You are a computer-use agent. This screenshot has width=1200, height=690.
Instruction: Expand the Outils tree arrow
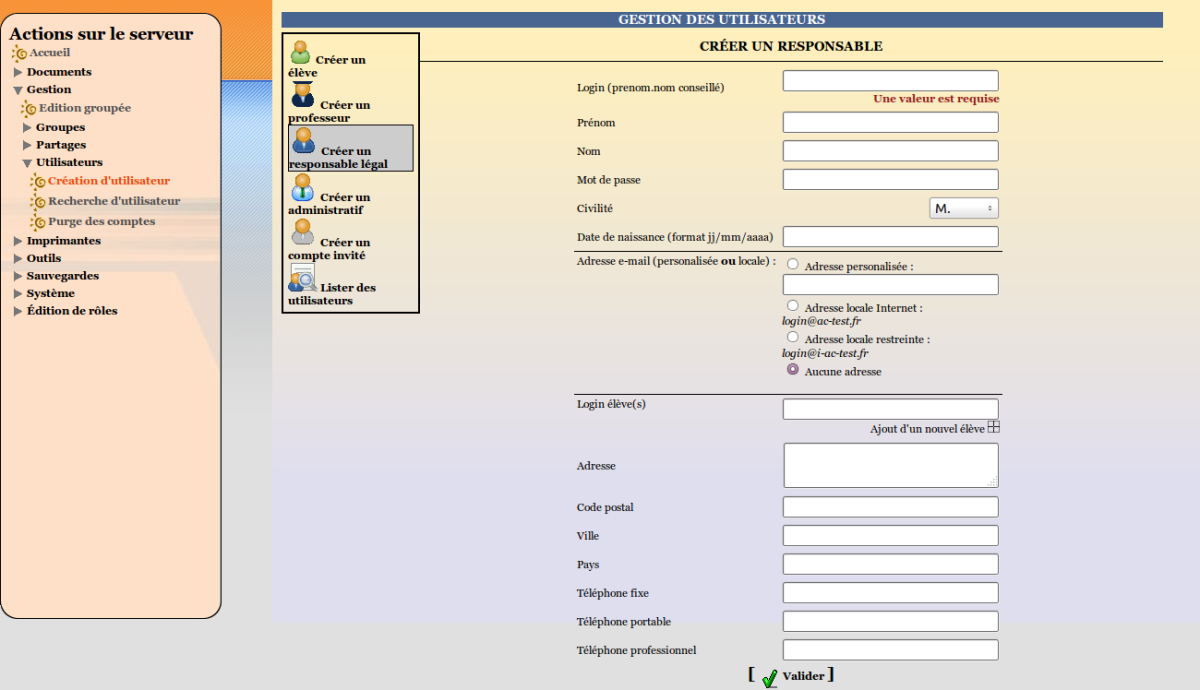pyautogui.click(x=18, y=258)
